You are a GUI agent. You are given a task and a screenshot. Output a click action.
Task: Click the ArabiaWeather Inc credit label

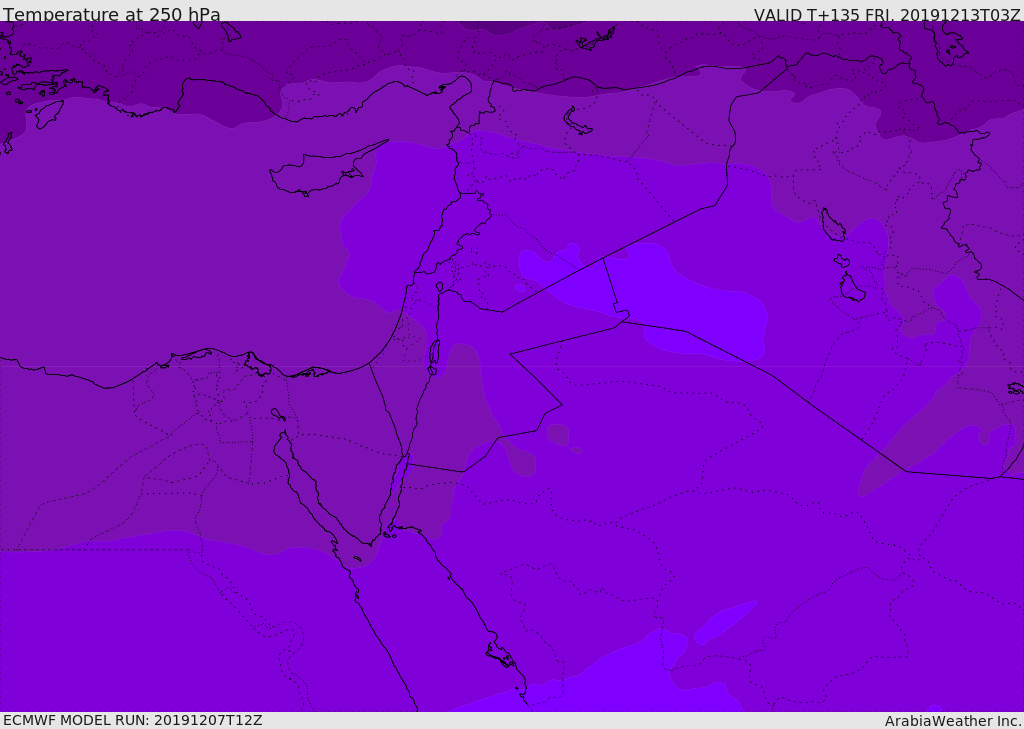pyautogui.click(x=952, y=721)
